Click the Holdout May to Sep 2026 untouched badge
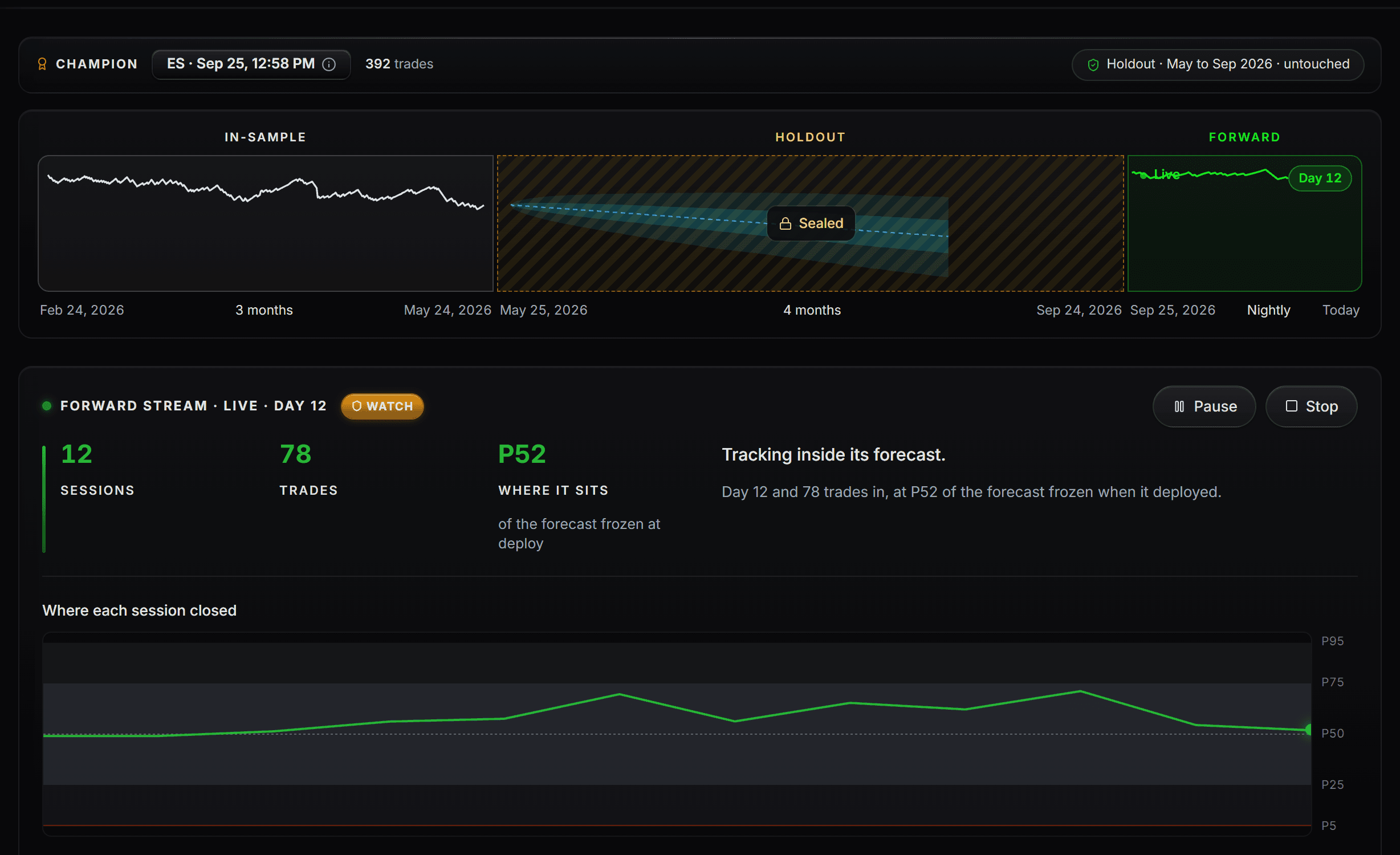 [x=1218, y=64]
